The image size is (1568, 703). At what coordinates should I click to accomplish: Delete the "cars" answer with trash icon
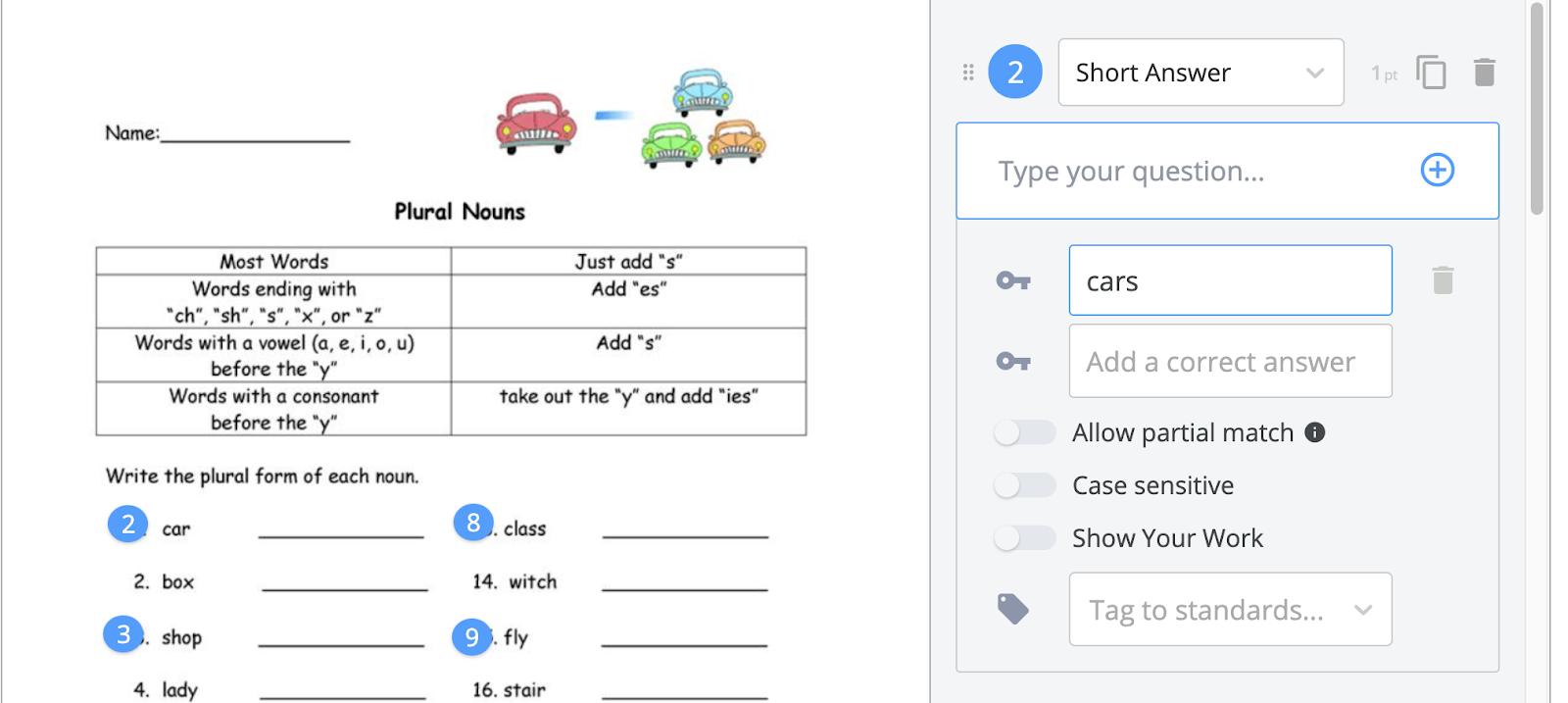coord(1443,280)
